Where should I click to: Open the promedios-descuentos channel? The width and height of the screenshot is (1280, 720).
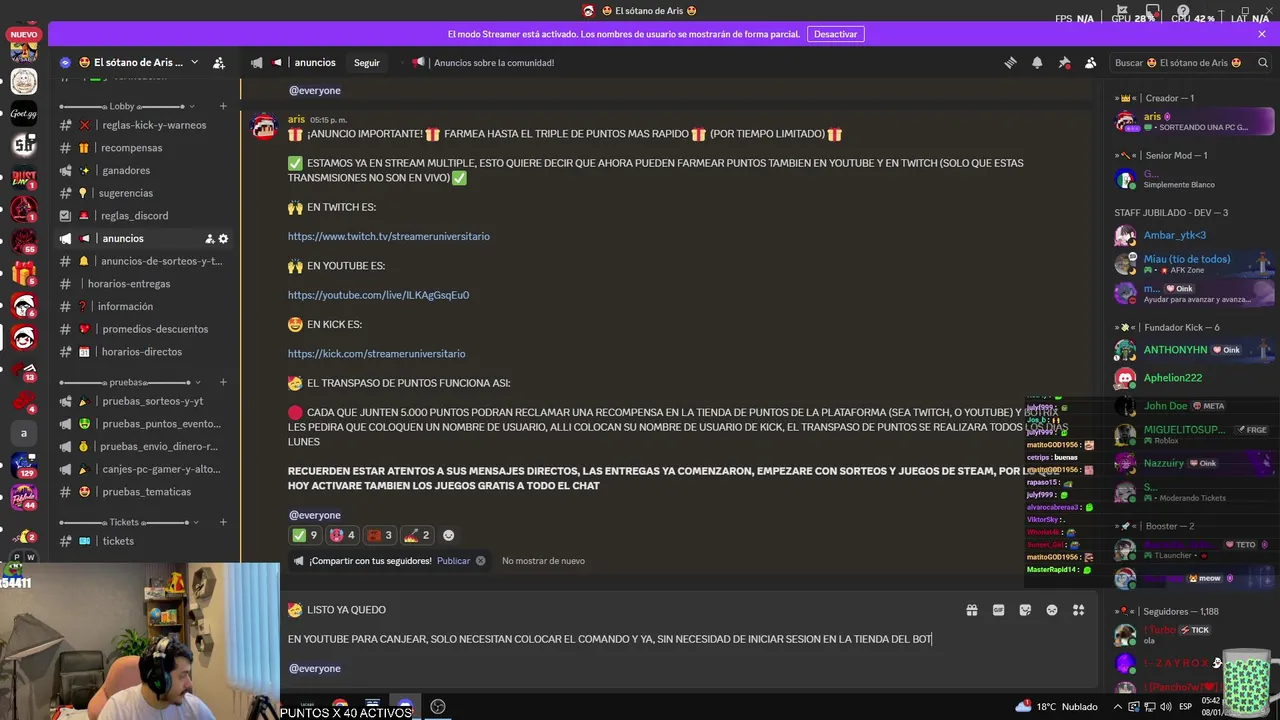click(x=144, y=329)
